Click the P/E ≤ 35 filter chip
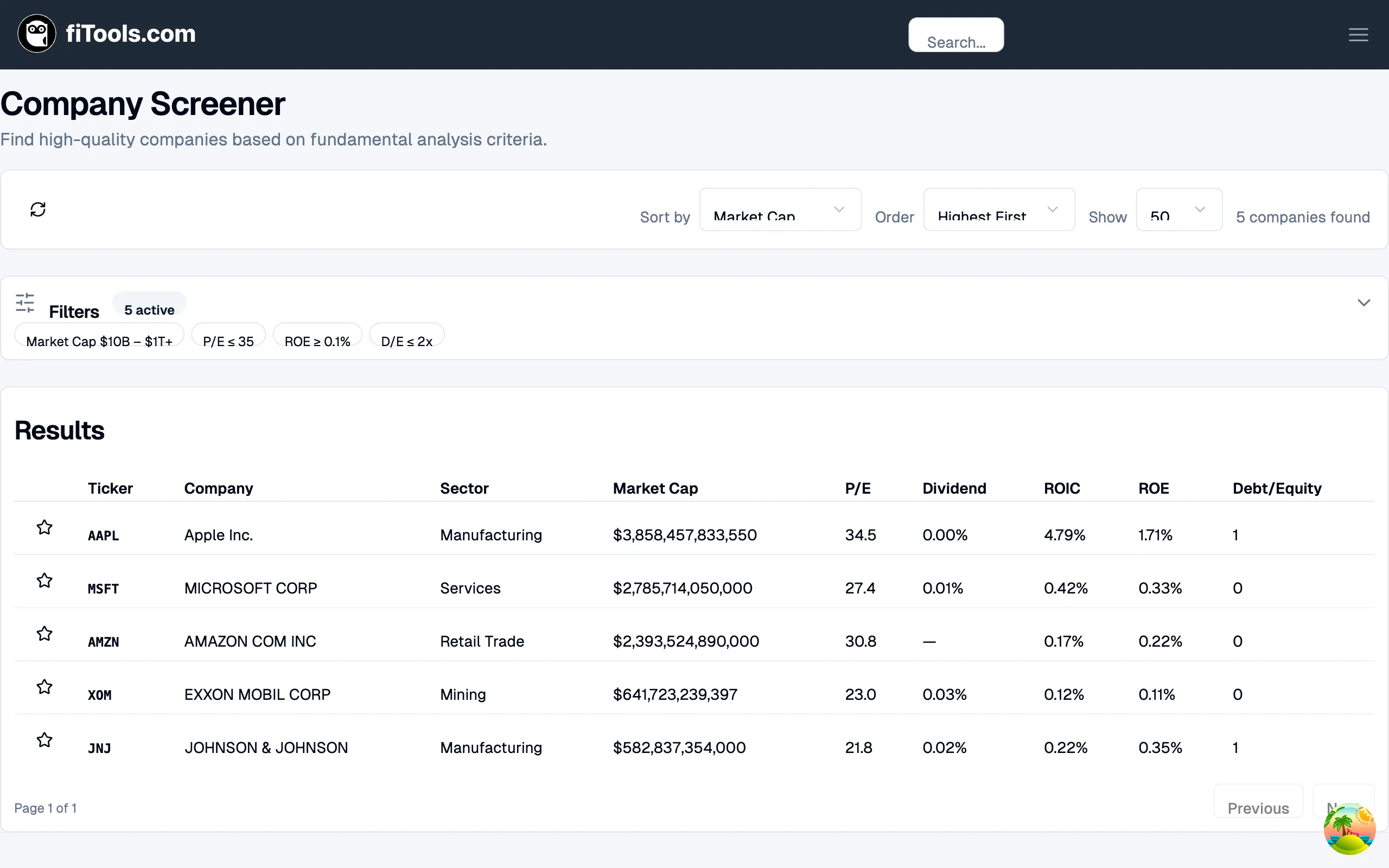Screen dimensions: 1389x868 click(228, 335)
